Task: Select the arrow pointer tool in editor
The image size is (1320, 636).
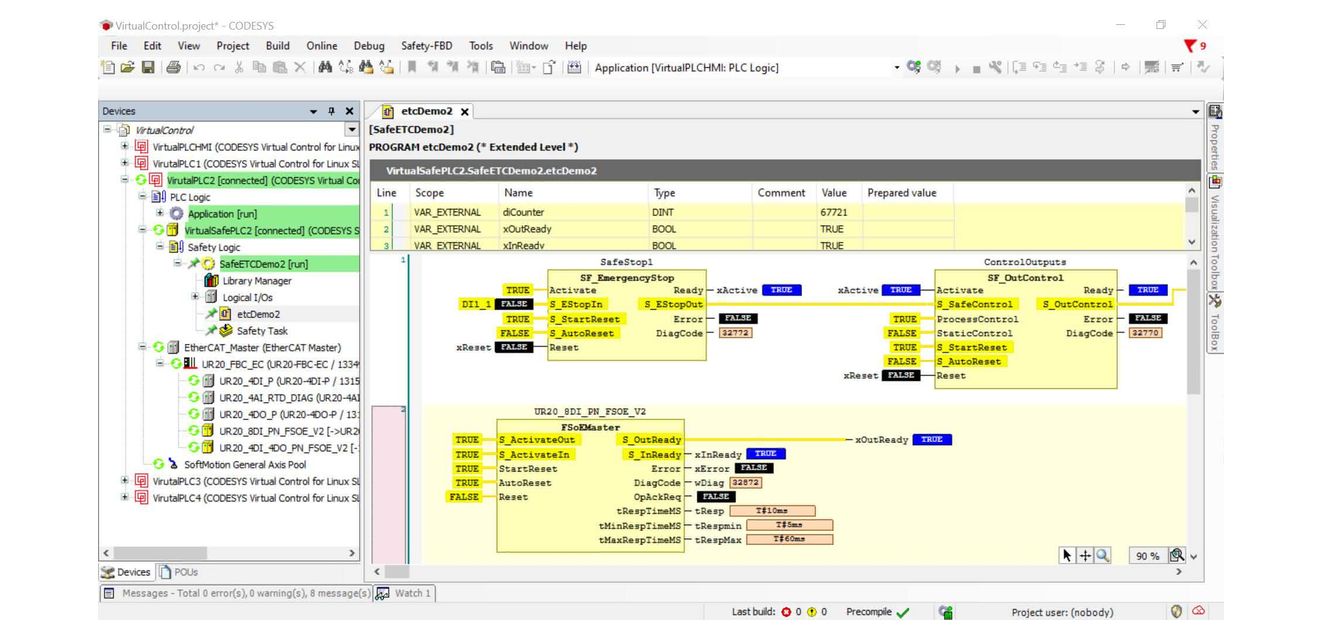Action: click(x=1067, y=555)
